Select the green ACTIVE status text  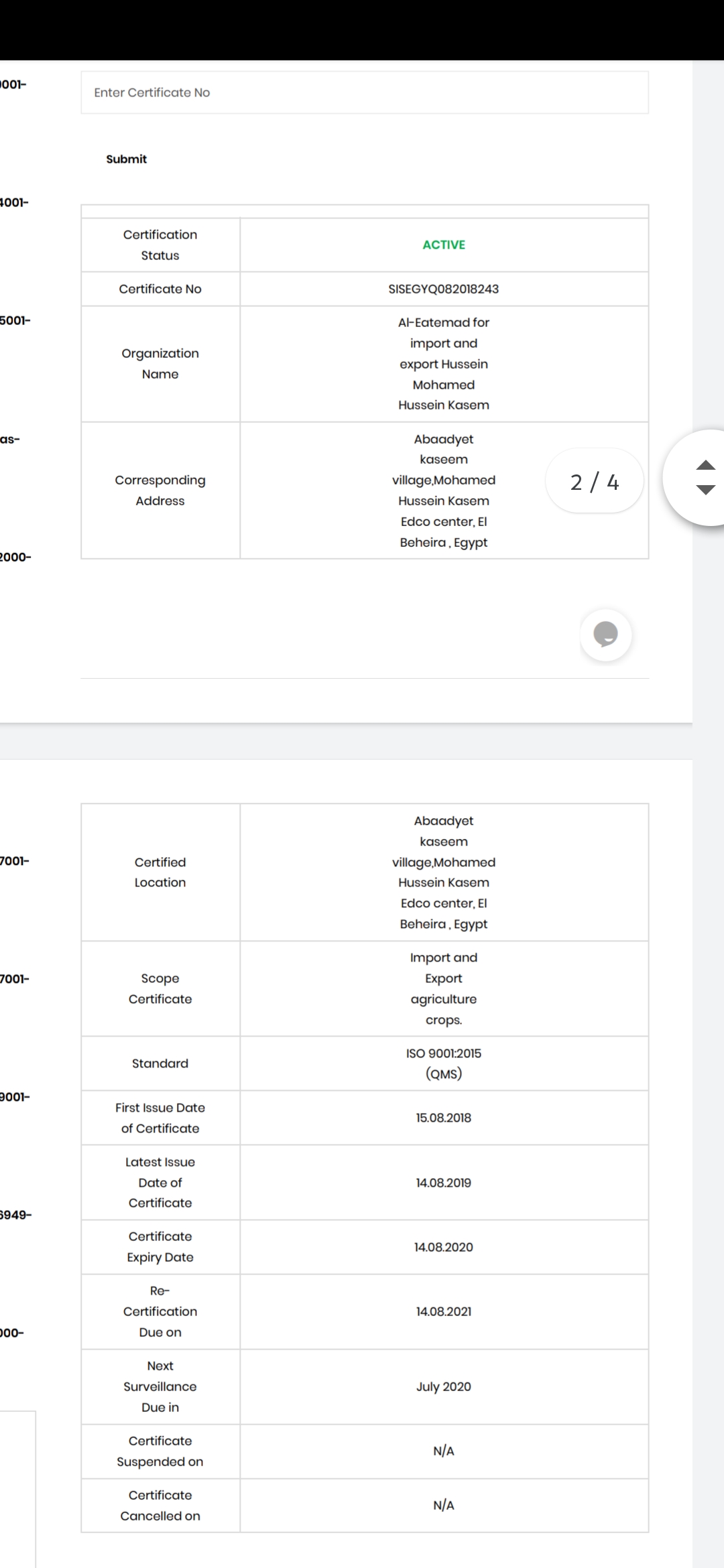tap(444, 245)
